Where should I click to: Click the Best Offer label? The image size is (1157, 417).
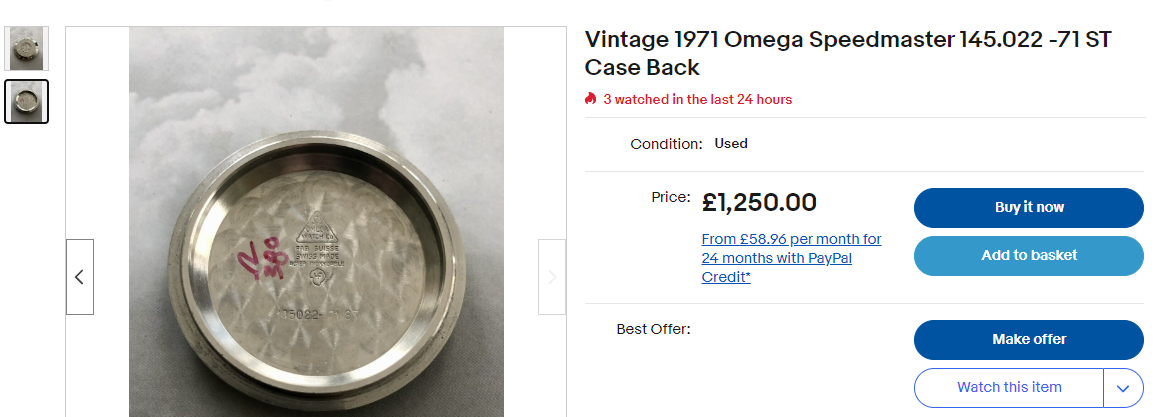(x=653, y=328)
